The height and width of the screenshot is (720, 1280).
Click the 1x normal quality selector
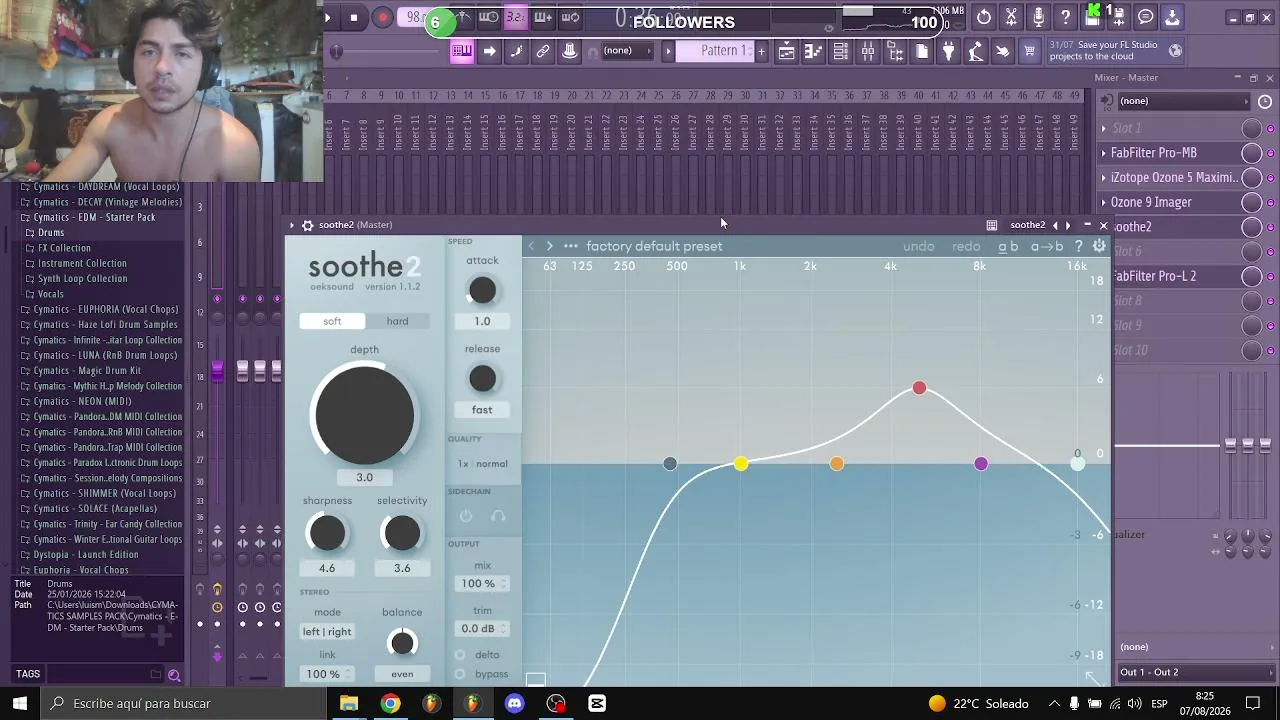(482, 464)
